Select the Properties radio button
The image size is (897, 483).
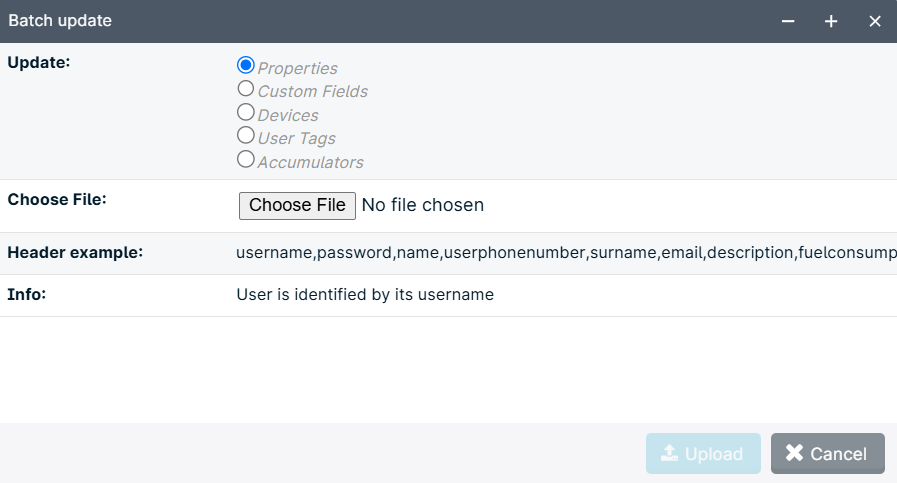tap(245, 65)
